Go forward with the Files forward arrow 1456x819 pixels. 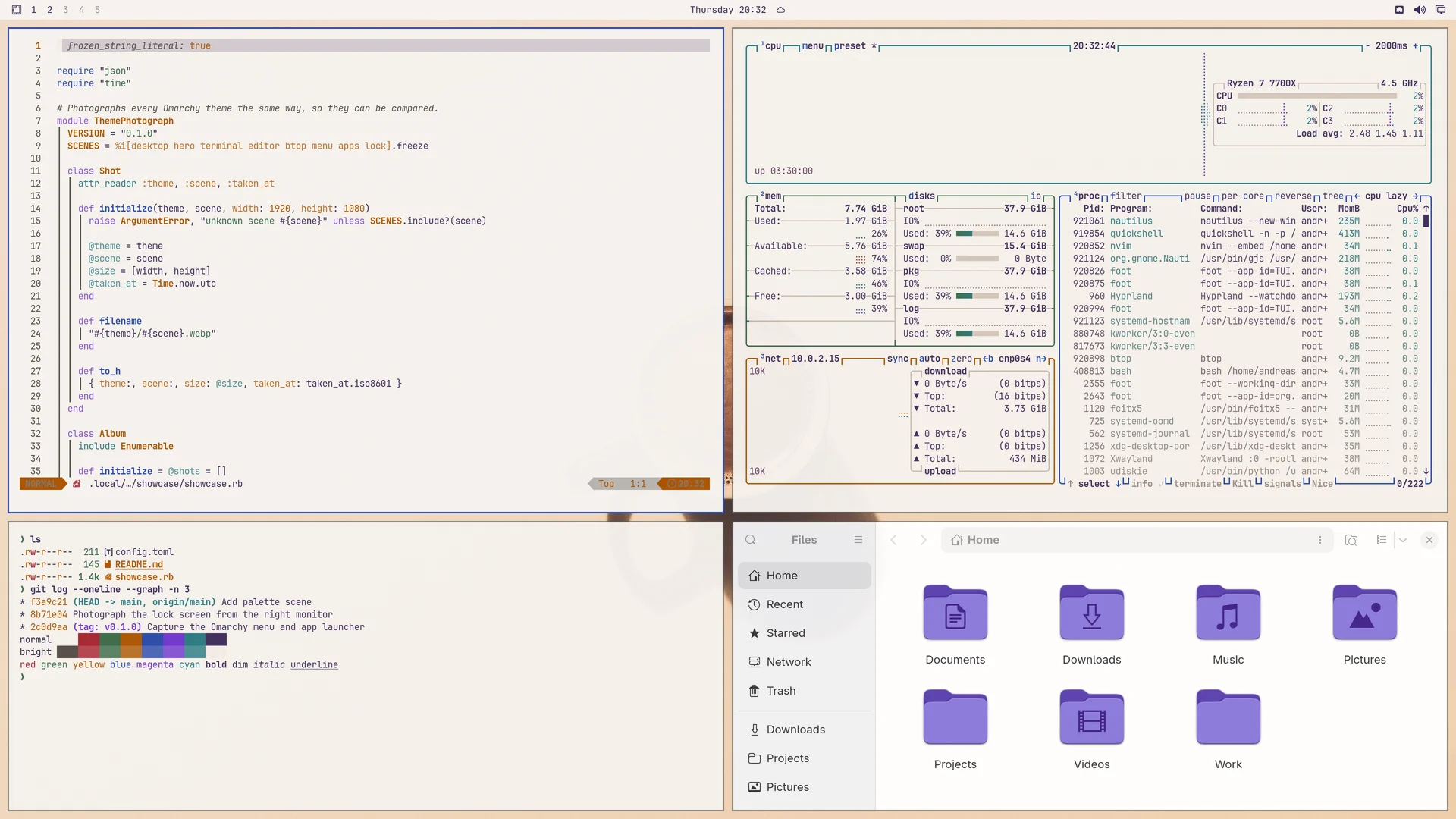point(923,540)
